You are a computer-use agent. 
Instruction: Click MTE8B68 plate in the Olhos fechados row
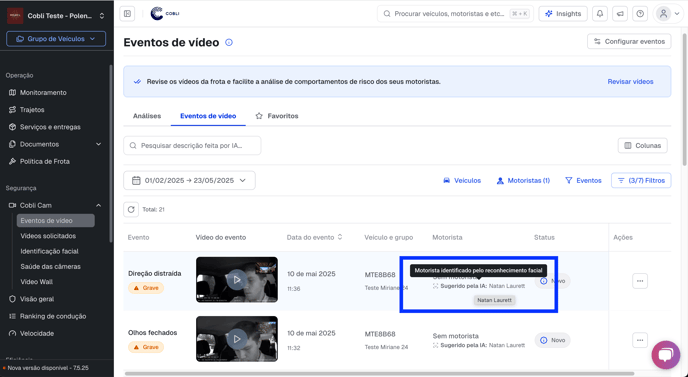[x=380, y=334]
